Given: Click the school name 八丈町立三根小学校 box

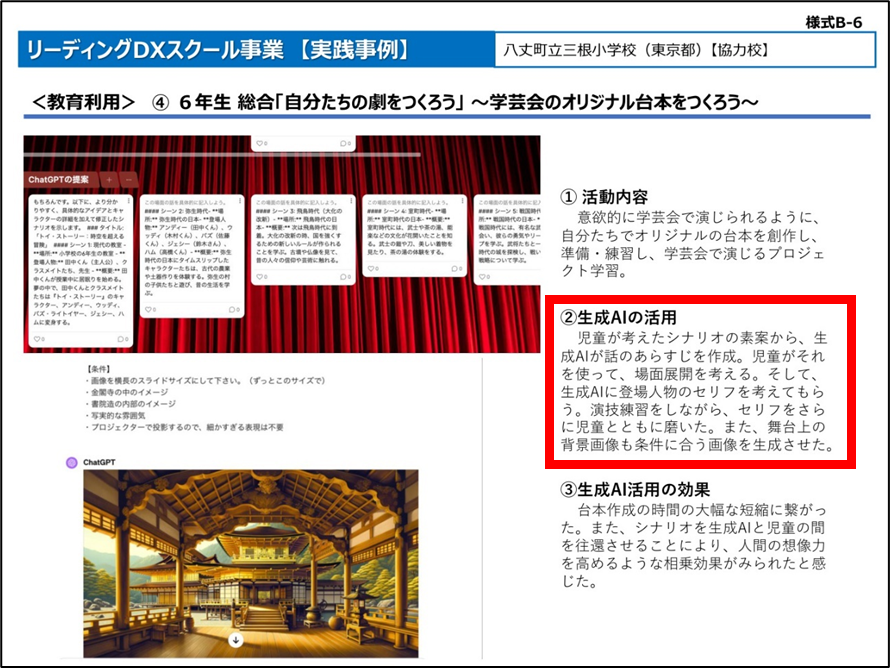Looking at the screenshot, I should pos(685,50).
